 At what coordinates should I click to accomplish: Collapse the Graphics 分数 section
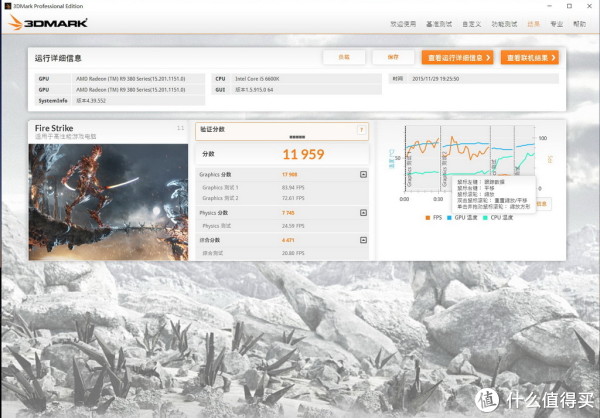coord(363,175)
